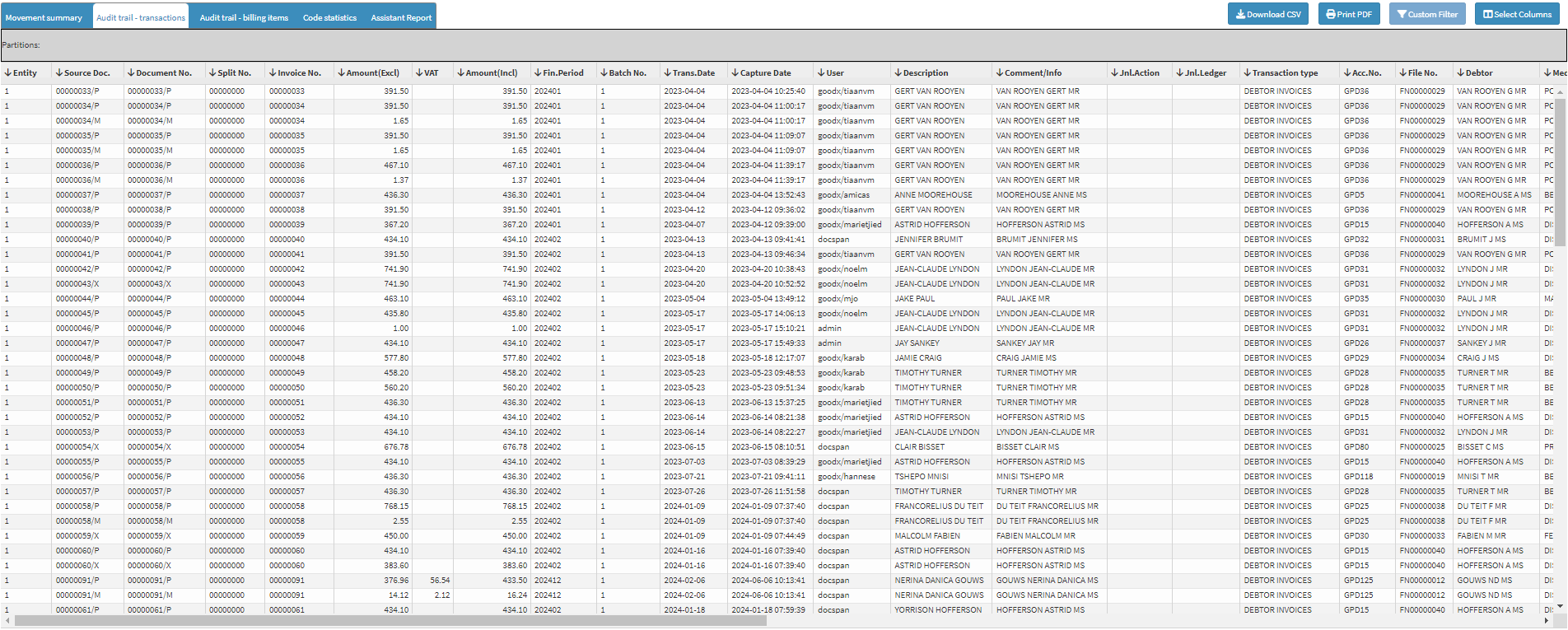Click sort arrow beside Entity column header

click(8, 73)
